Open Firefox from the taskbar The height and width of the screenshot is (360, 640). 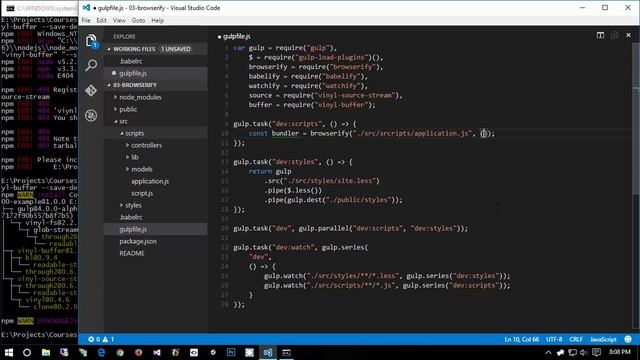138,352
